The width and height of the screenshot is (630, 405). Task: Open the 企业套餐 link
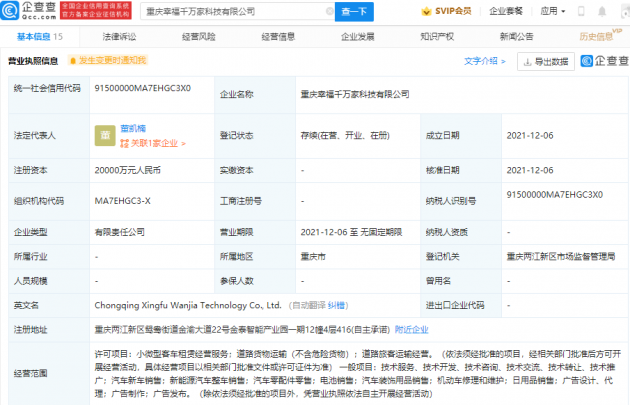(x=506, y=11)
